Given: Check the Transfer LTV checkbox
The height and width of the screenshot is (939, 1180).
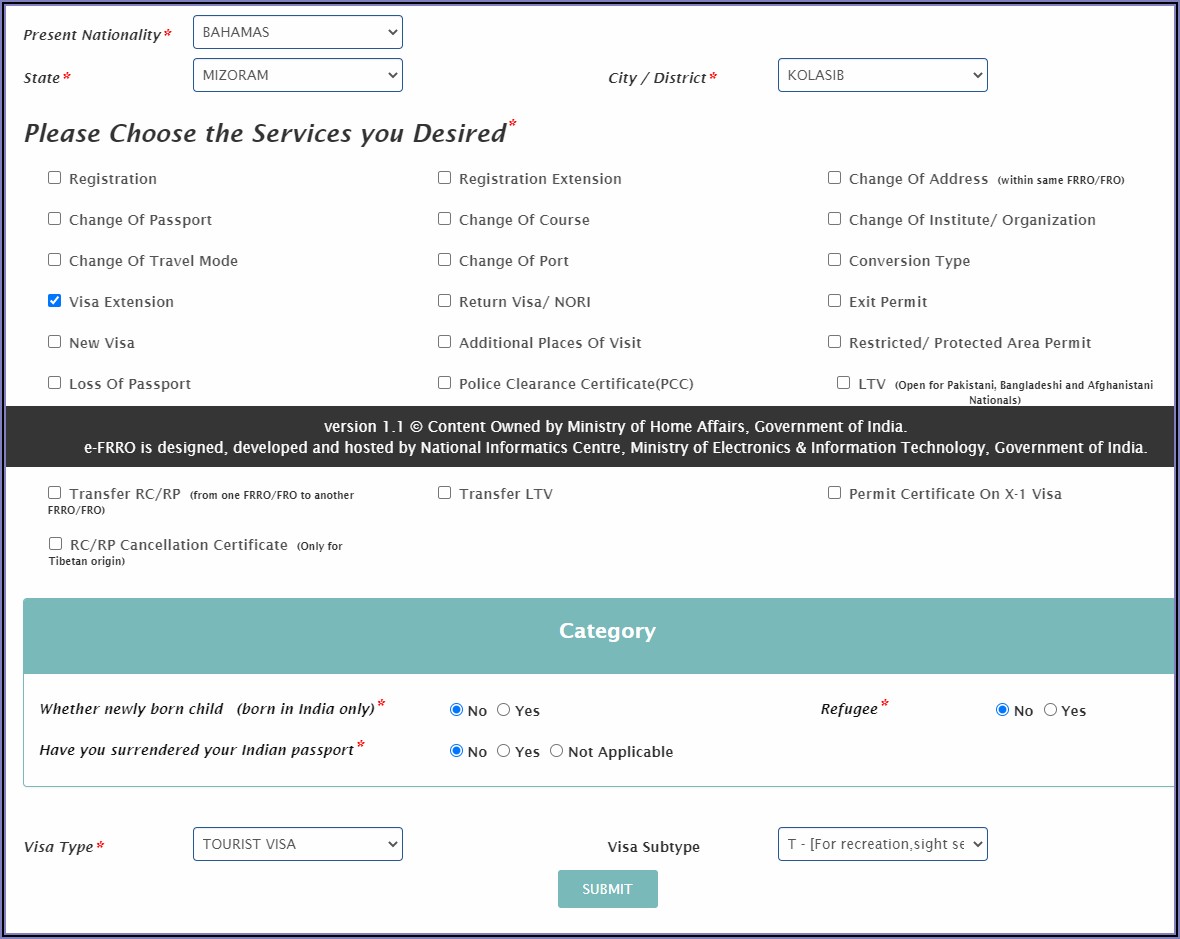Looking at the screenshot, I should [x=444, y=493].
